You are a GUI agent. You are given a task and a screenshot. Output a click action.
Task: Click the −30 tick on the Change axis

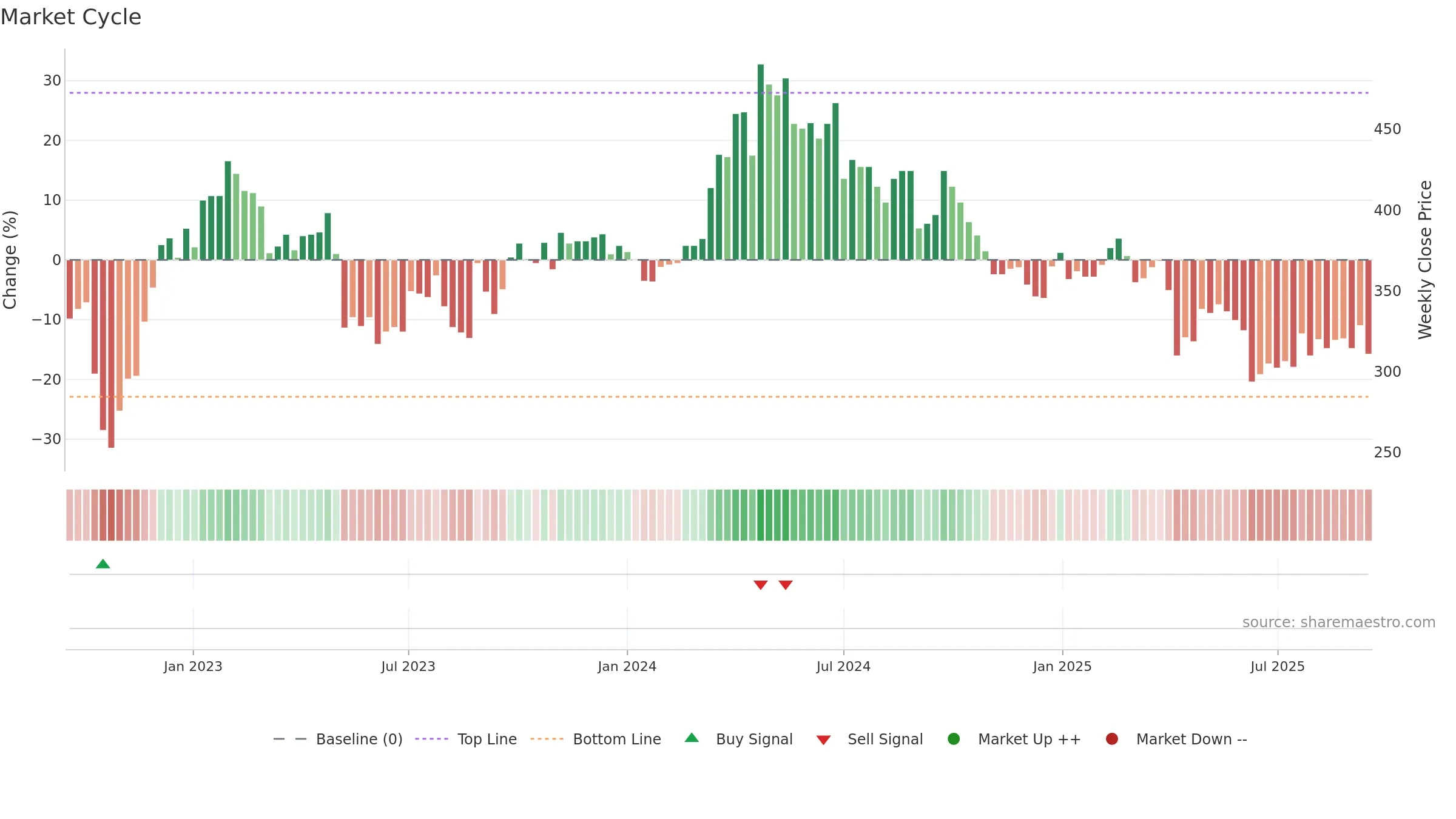click(47, 439)
